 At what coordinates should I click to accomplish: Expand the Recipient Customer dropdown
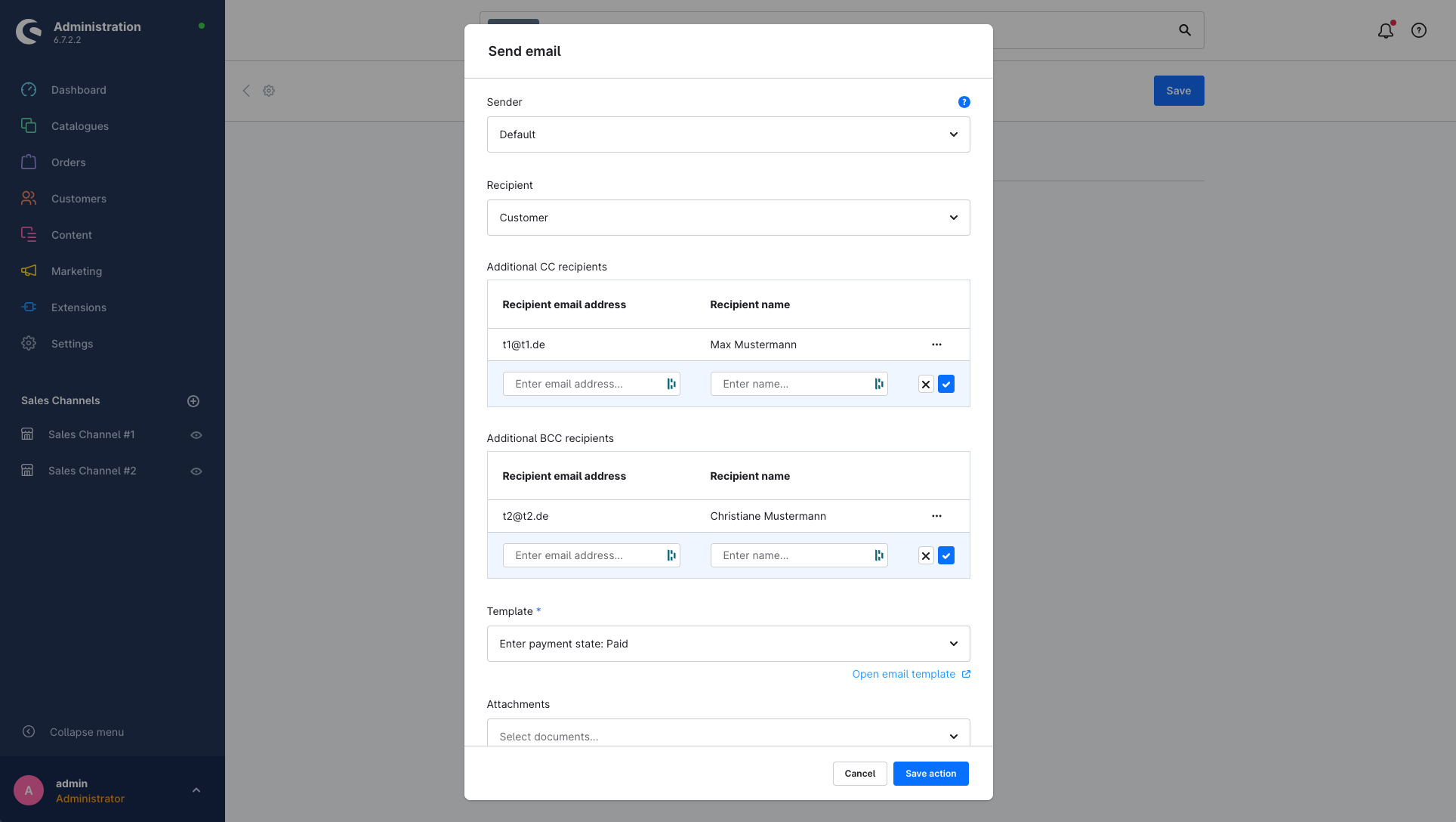coord(728,218)
